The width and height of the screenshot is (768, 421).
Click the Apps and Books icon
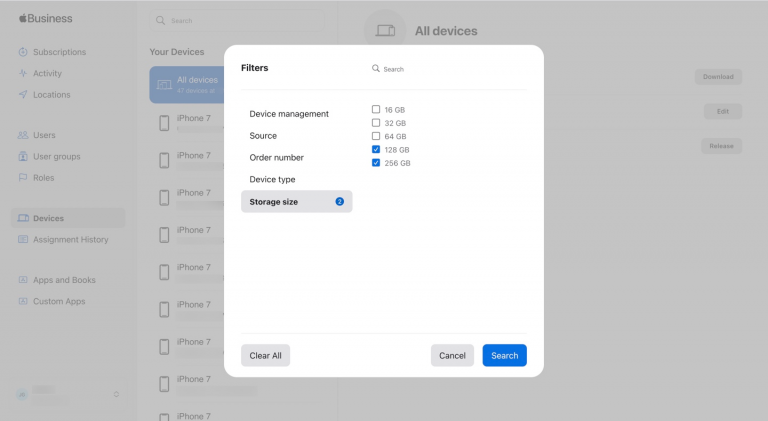pos(23,280)
